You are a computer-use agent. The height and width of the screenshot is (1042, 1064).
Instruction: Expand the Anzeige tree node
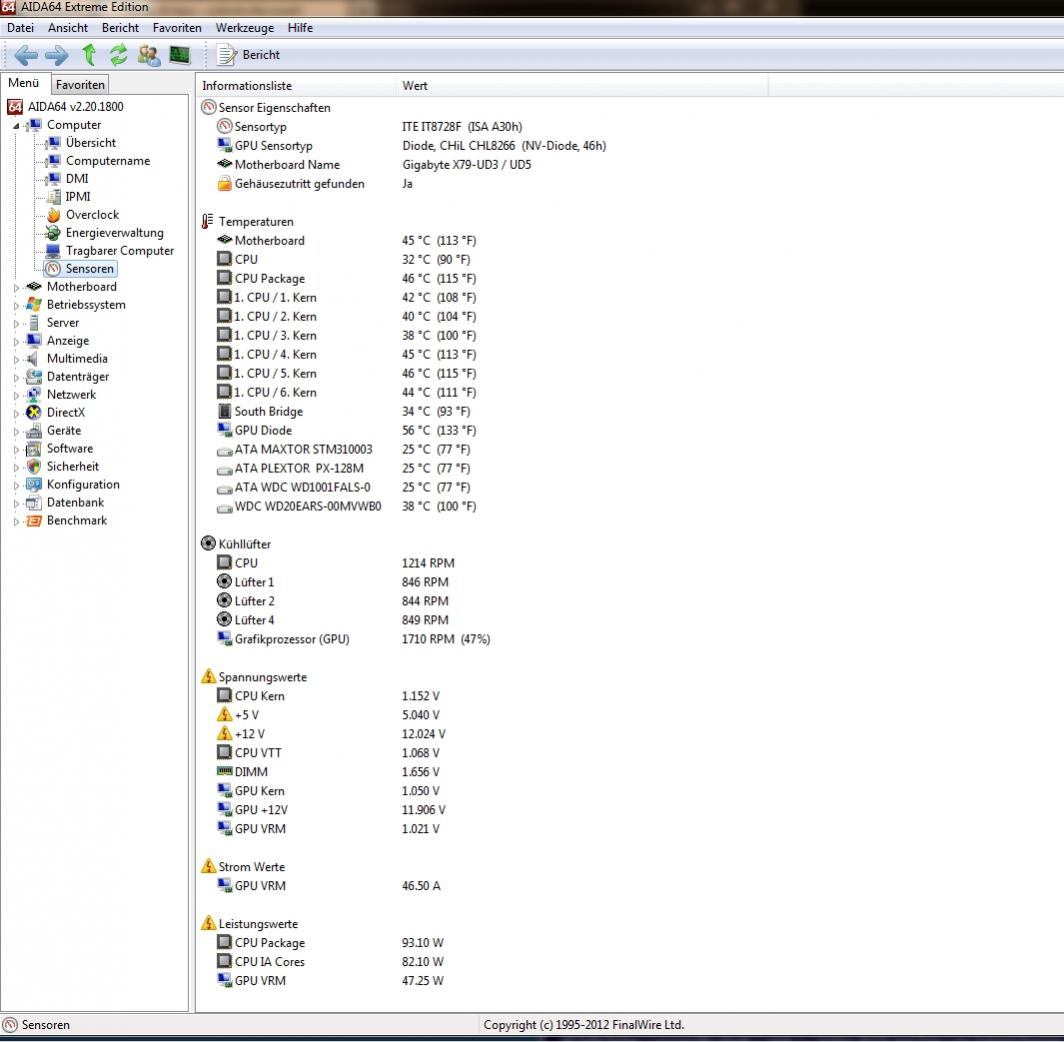tap(16, 341)
